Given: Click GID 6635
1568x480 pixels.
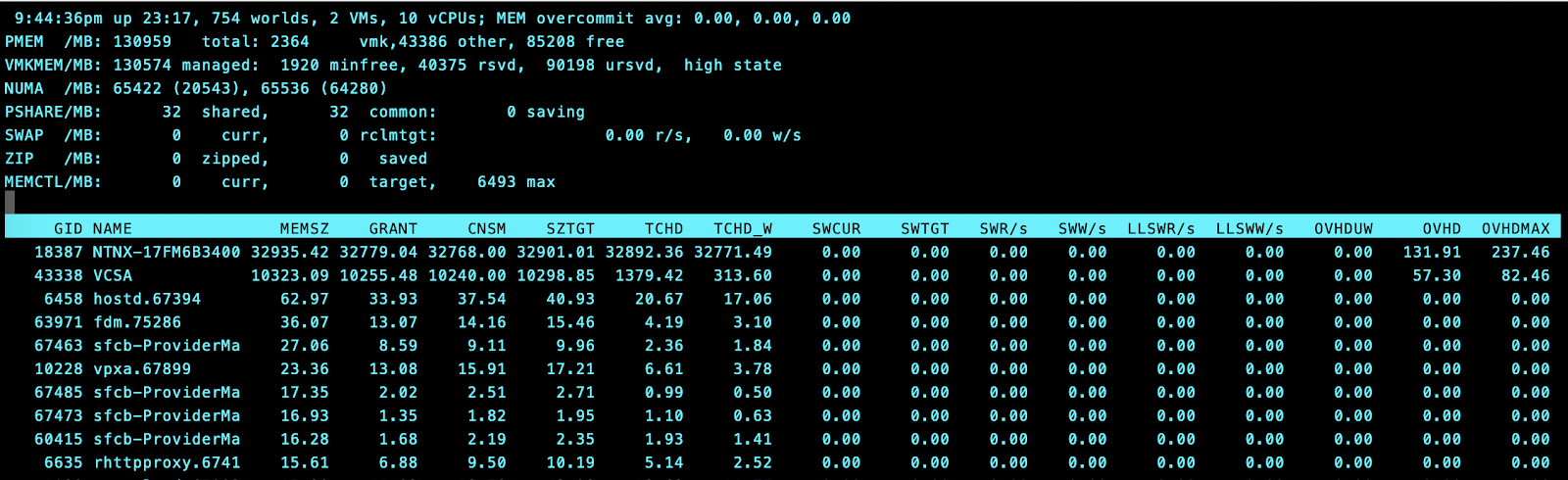Looking at the screenshot, I should point(64,462).
